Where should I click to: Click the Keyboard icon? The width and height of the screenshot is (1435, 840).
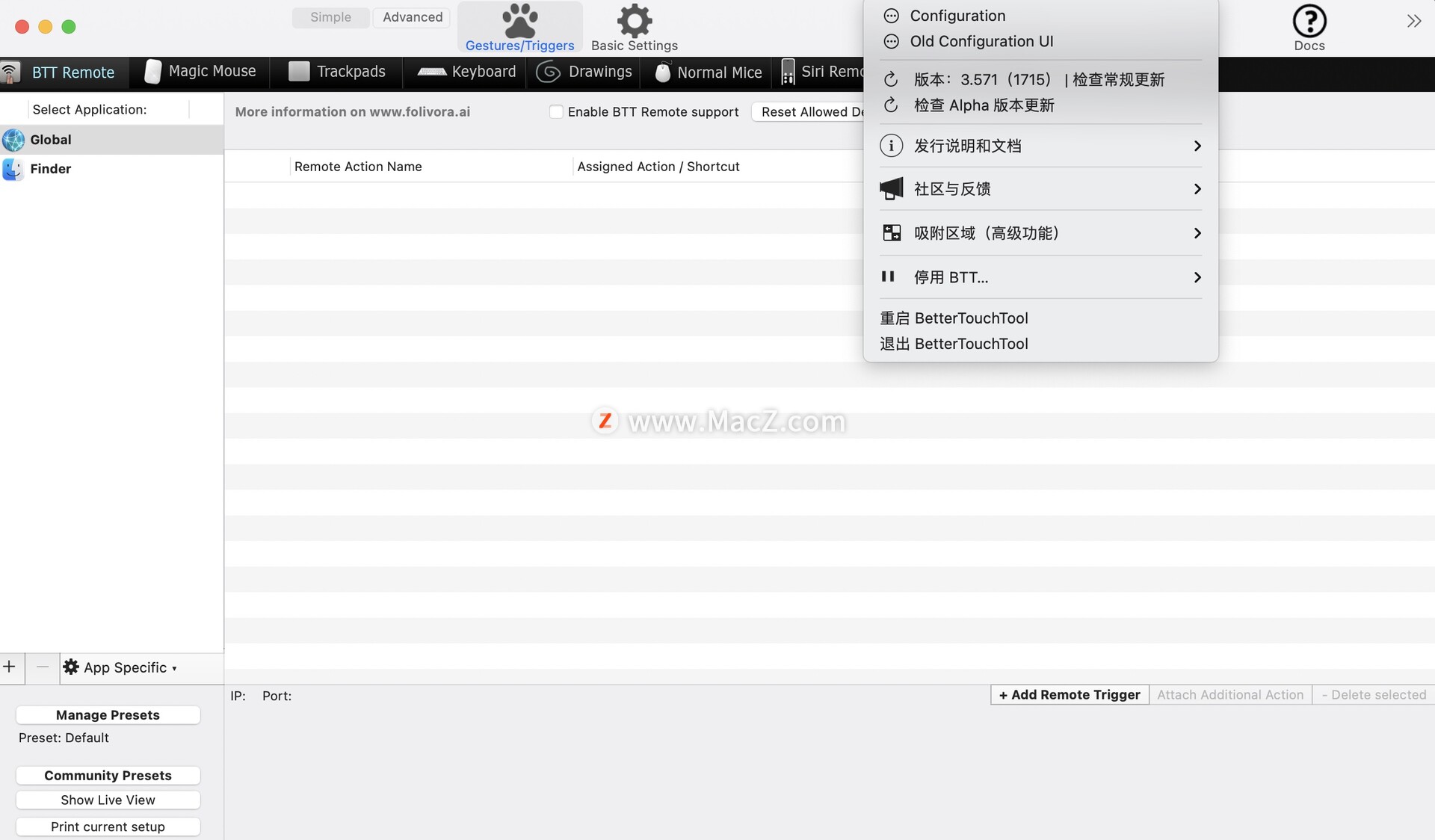tap(432, 72)
